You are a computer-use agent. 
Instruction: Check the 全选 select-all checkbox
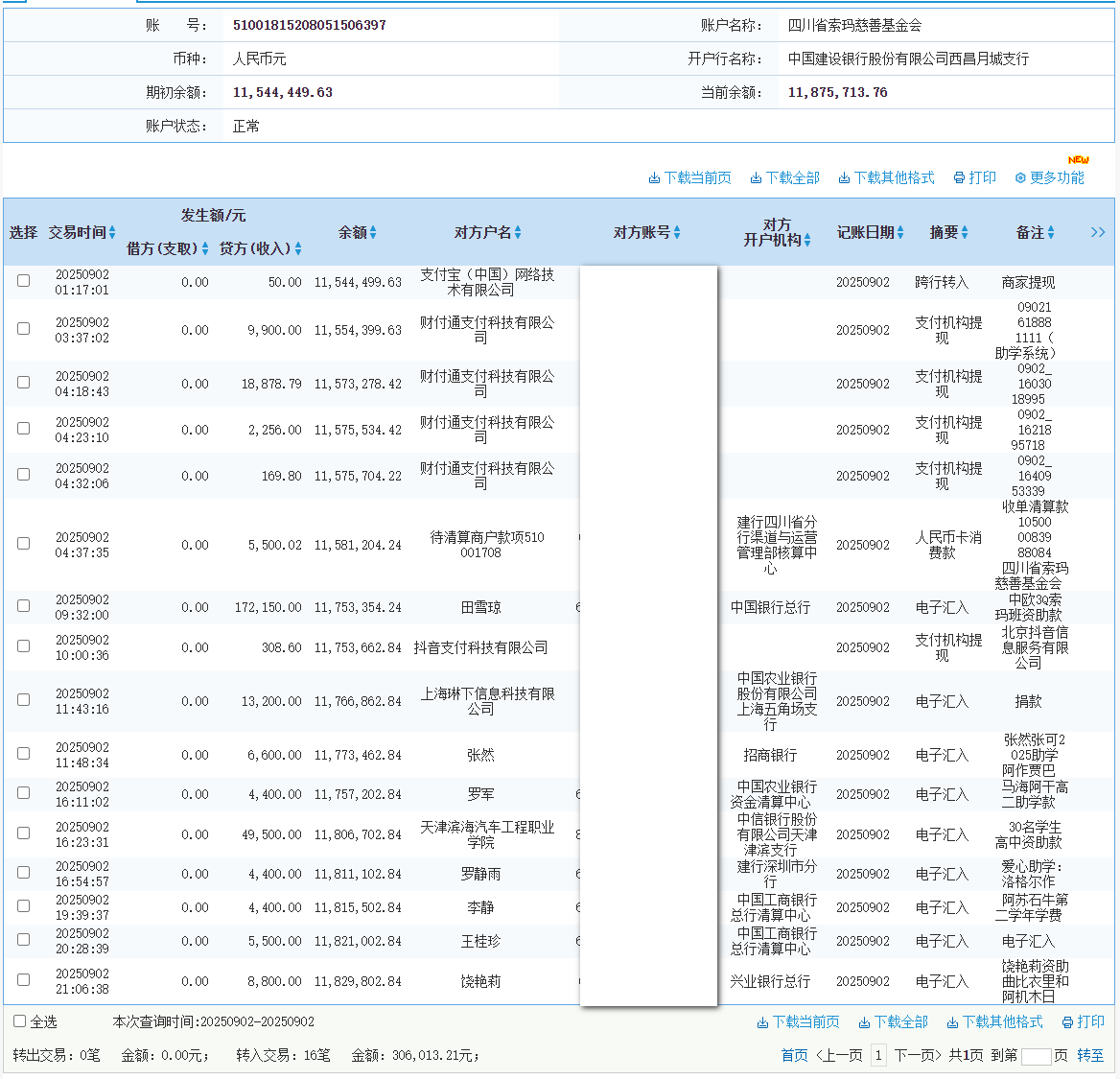click(19, 1021)
